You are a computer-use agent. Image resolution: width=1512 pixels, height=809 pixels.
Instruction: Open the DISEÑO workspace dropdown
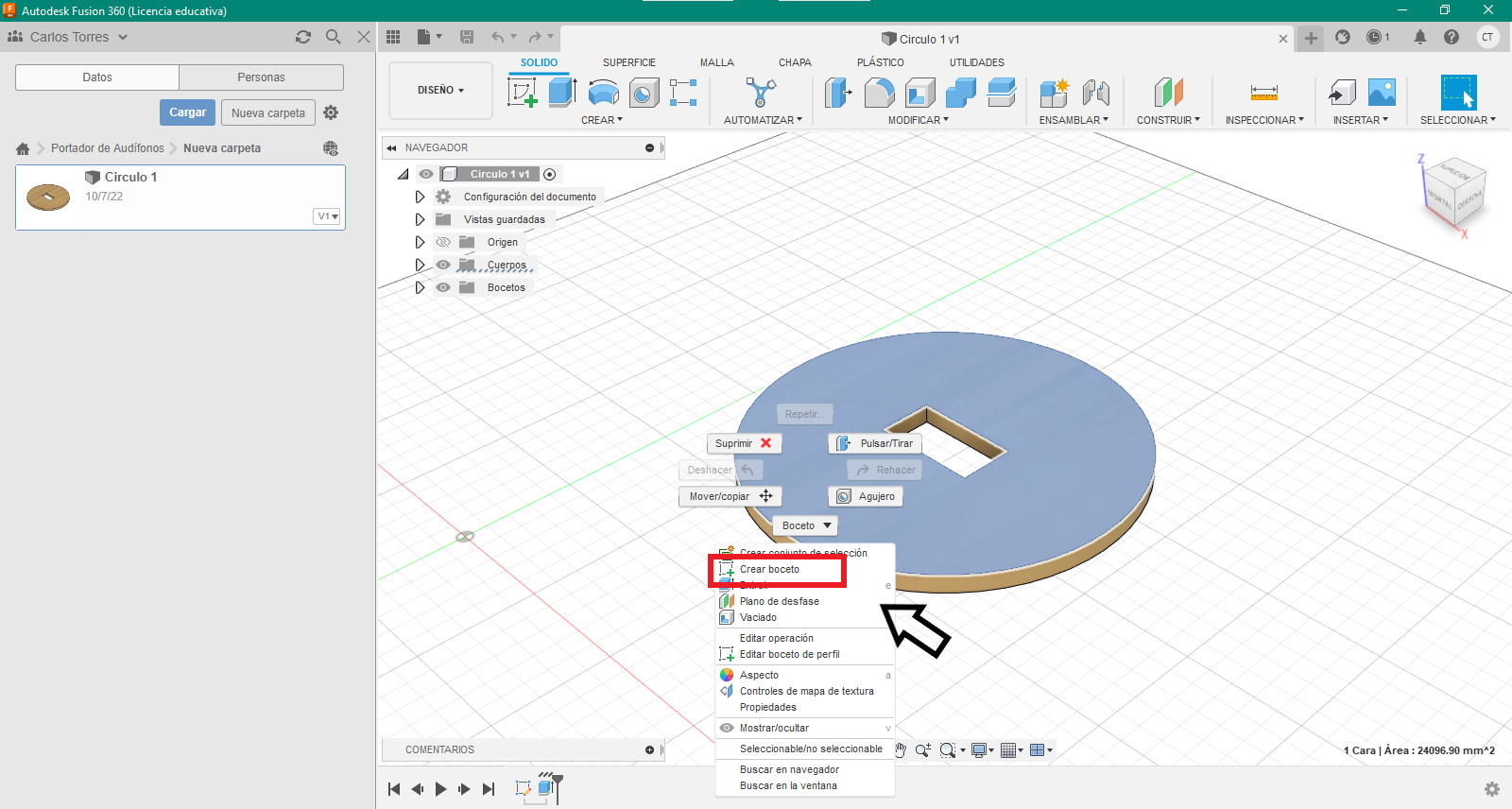440,91
